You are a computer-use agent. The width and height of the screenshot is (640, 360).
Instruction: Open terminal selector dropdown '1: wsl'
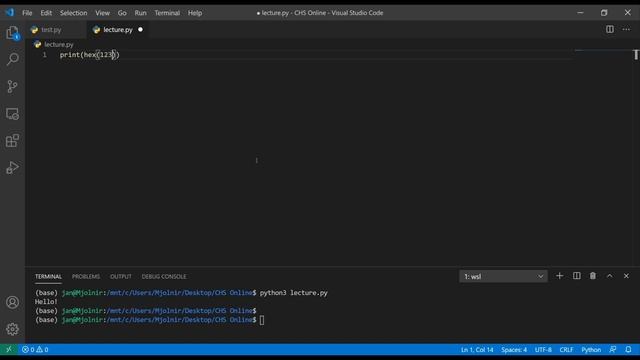coord(503,276)
